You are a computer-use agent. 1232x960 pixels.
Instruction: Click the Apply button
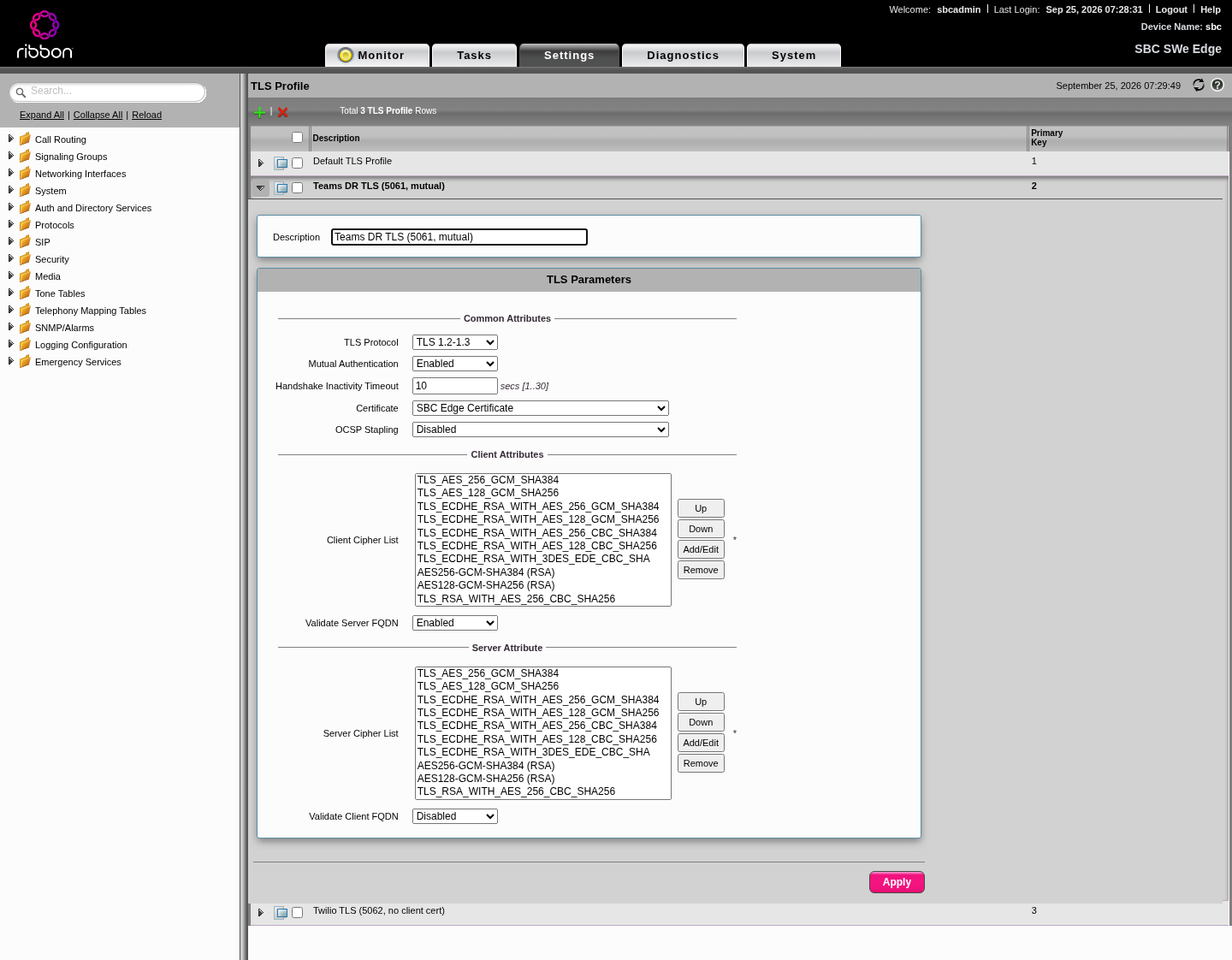coord(897,882)
